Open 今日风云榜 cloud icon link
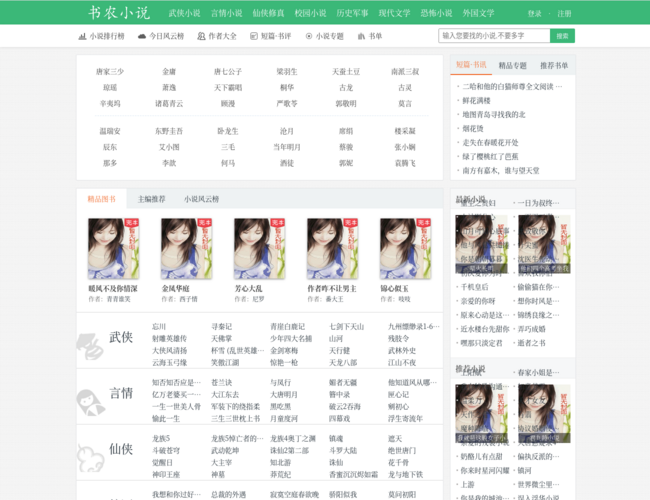650x500 pixels. [142, 36]
